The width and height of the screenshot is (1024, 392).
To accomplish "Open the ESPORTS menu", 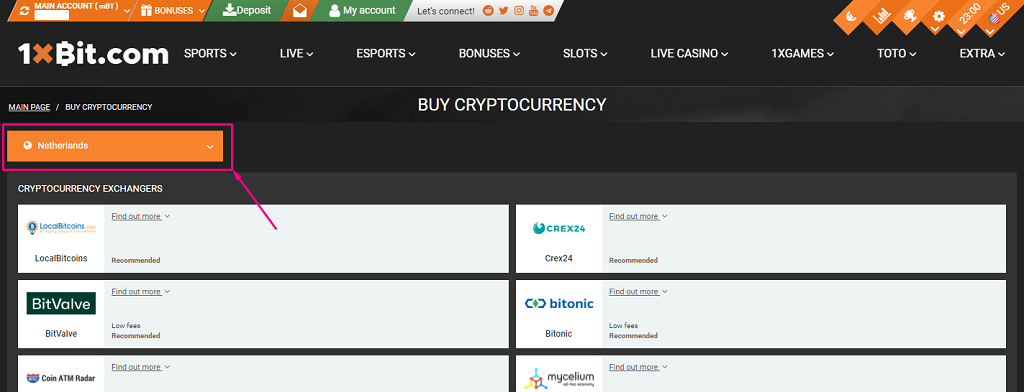I will [x=385, y=54].
